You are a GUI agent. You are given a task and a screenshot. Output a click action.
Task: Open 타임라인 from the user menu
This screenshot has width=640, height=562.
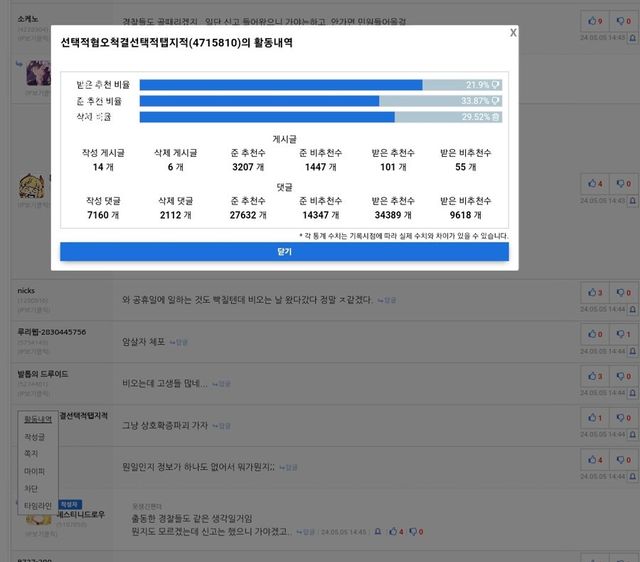(x=37, y=506)
